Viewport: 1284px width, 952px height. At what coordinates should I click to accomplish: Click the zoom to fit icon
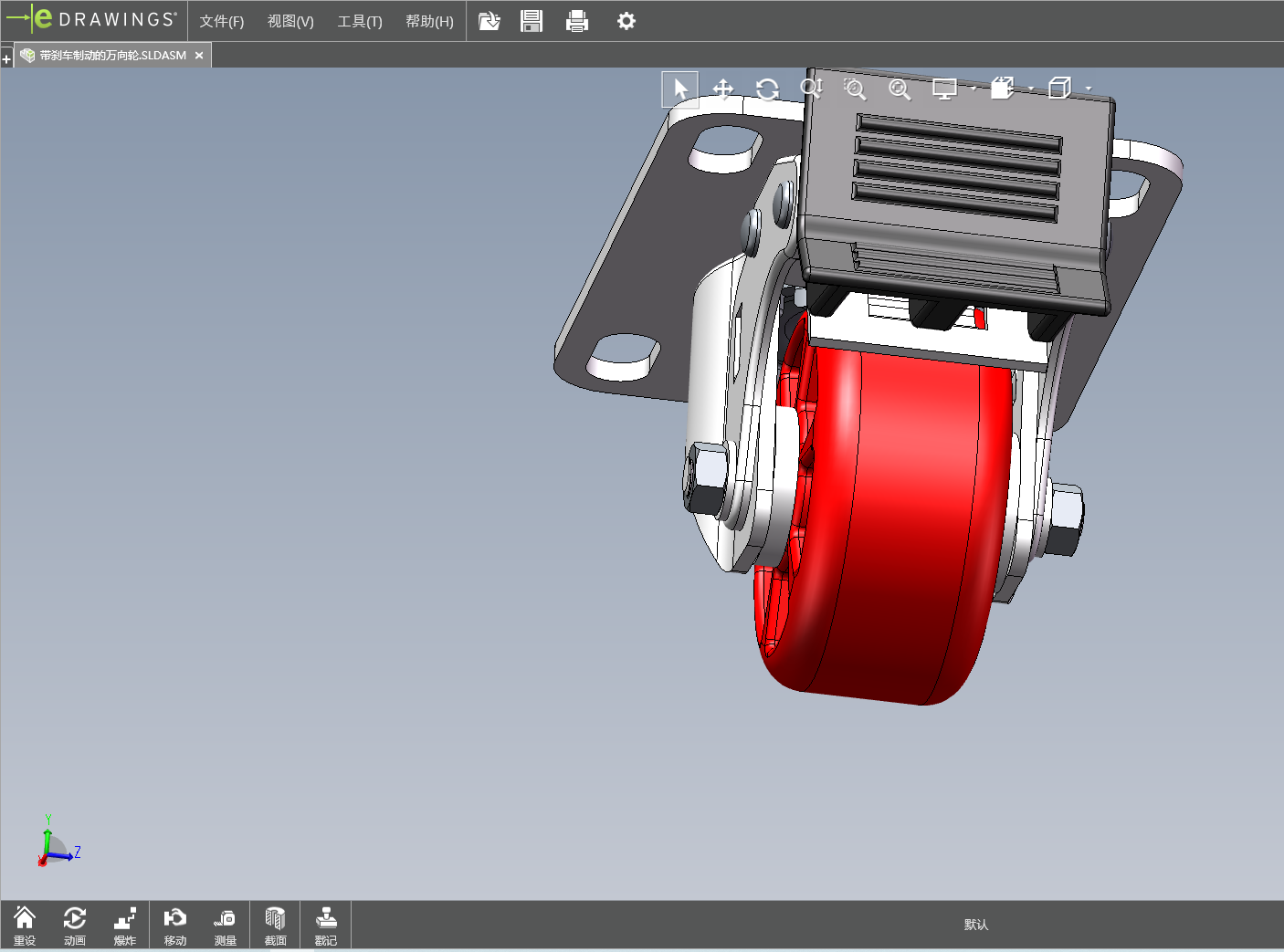coord(900,89)
